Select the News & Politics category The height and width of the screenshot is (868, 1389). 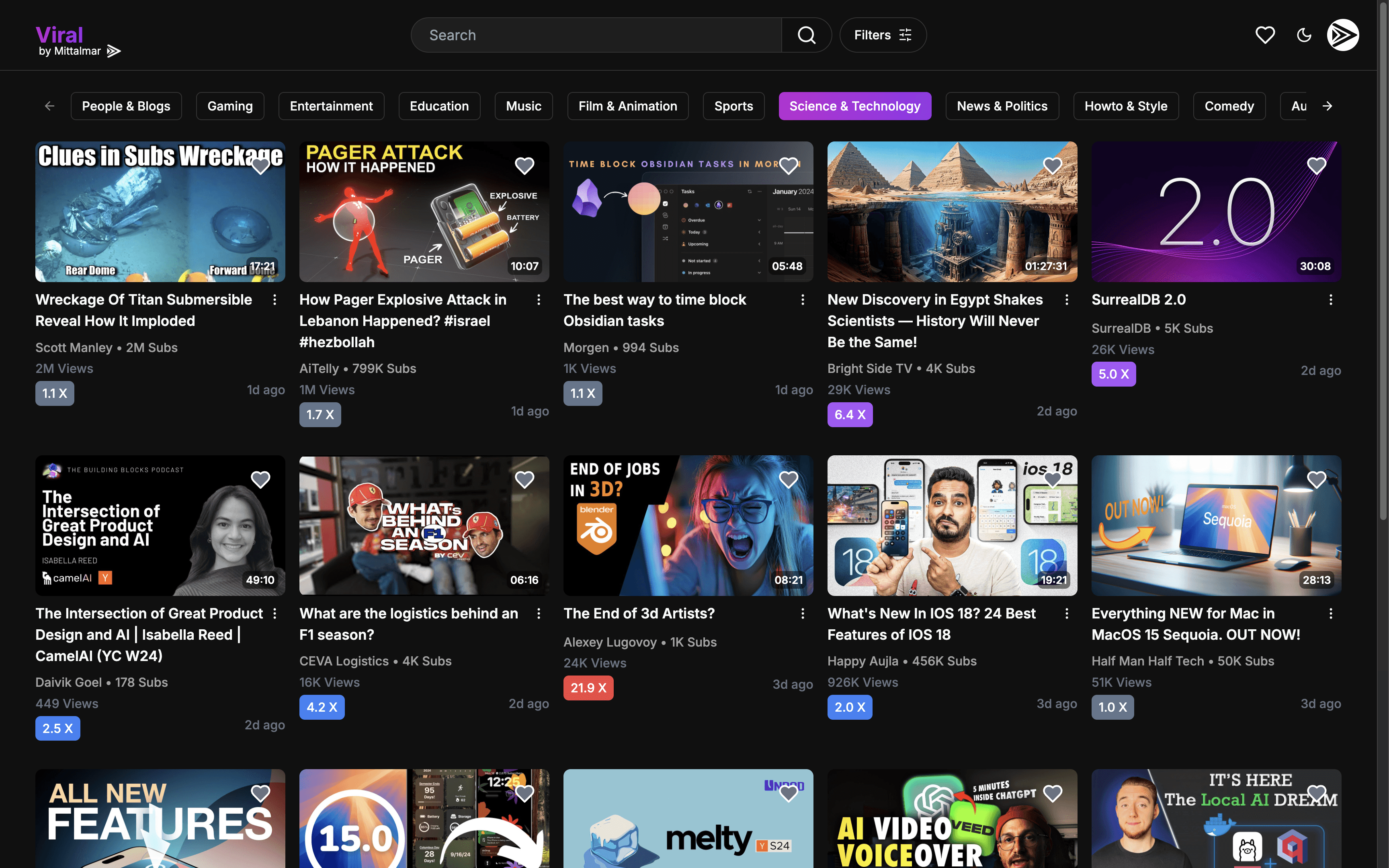[x=1002, y=106]
